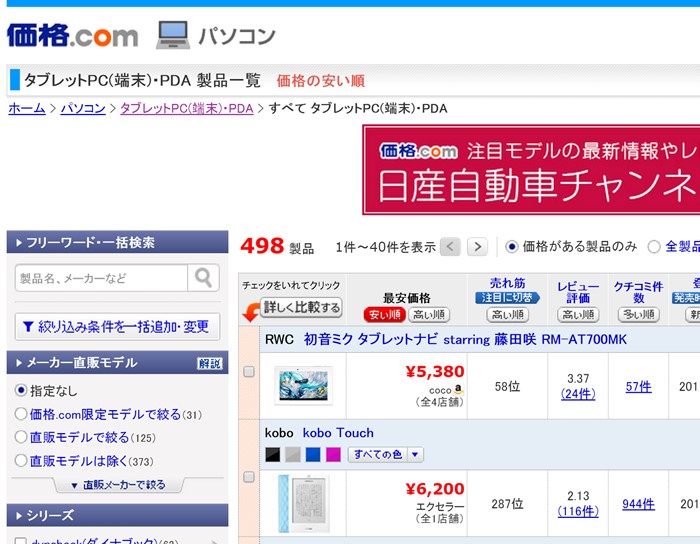Expand 直販メーカーで絞る section
Image resolution: width=700 pixels, height=544 pixels.
(x=118, y=485)
